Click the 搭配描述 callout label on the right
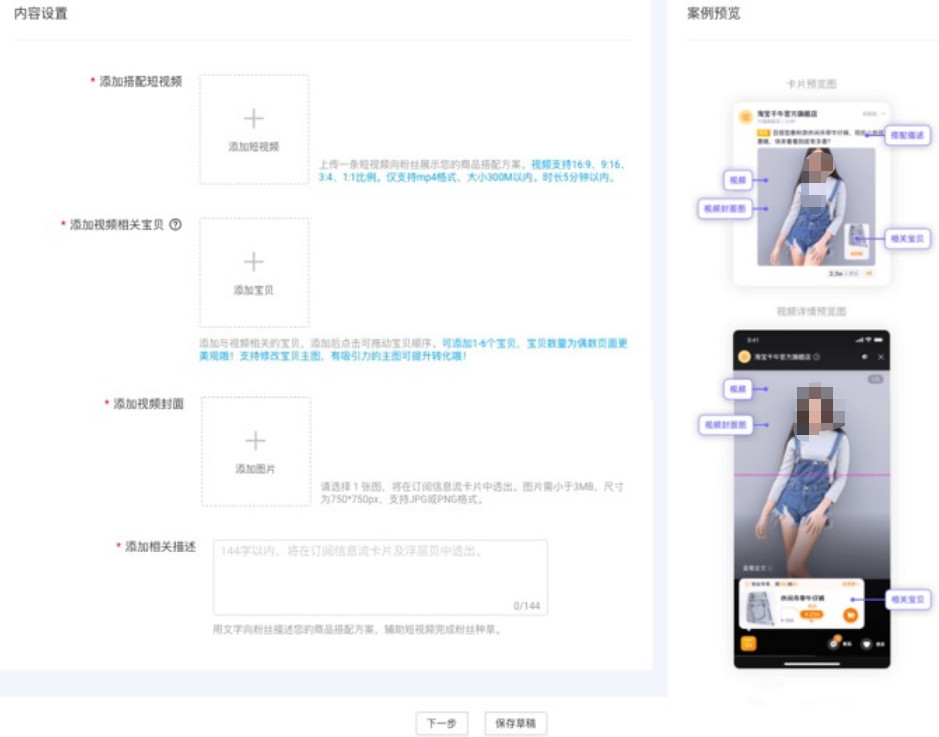 [910, 135]
